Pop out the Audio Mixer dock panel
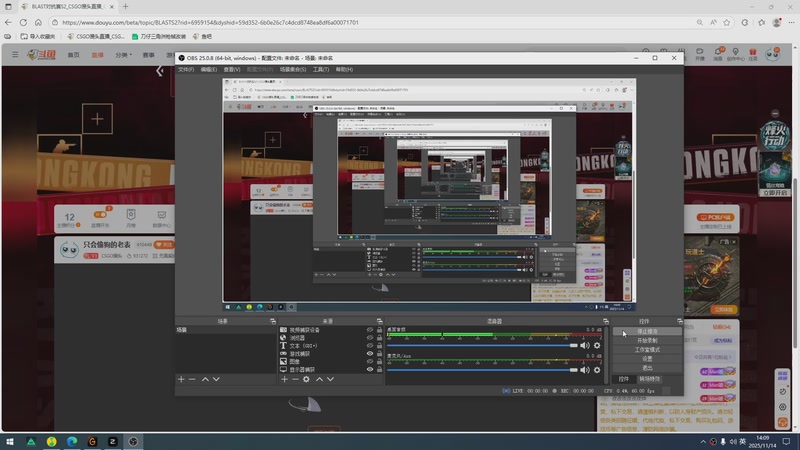The height and width of the screenshot is (450, 800). coord(605,321)
